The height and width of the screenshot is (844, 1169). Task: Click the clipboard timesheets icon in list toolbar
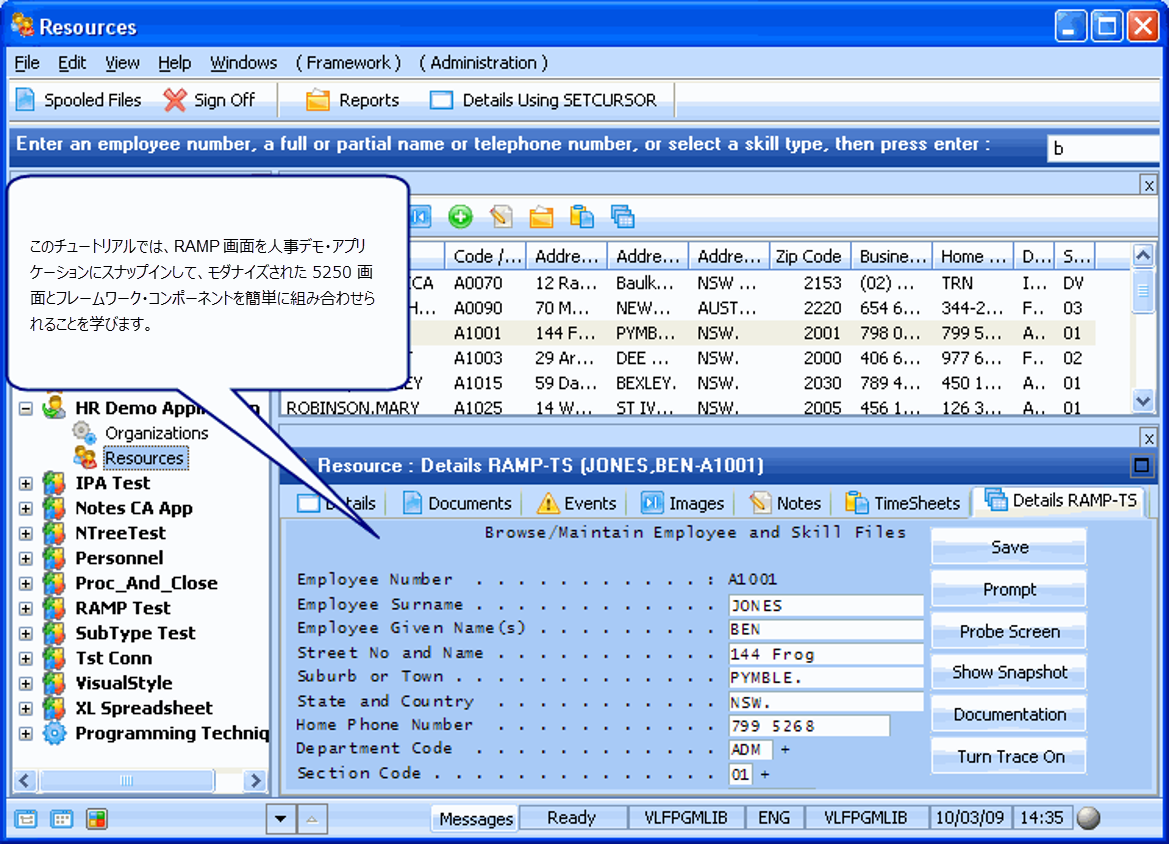[582, 217]
